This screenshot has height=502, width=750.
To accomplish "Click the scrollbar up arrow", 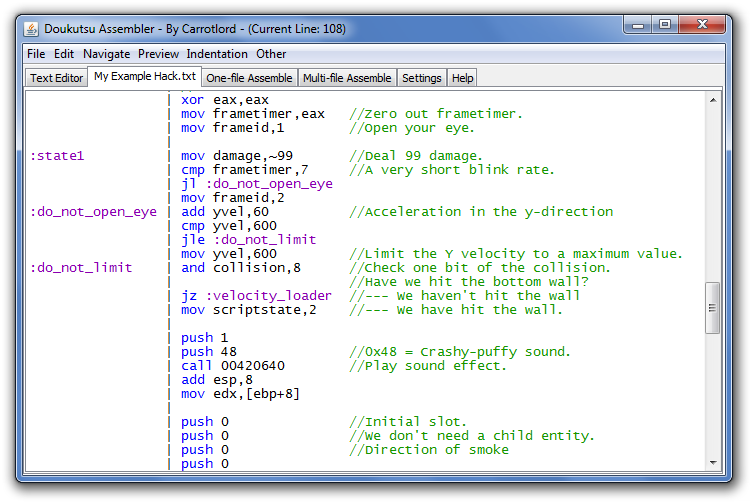I will tap(713, 100).
